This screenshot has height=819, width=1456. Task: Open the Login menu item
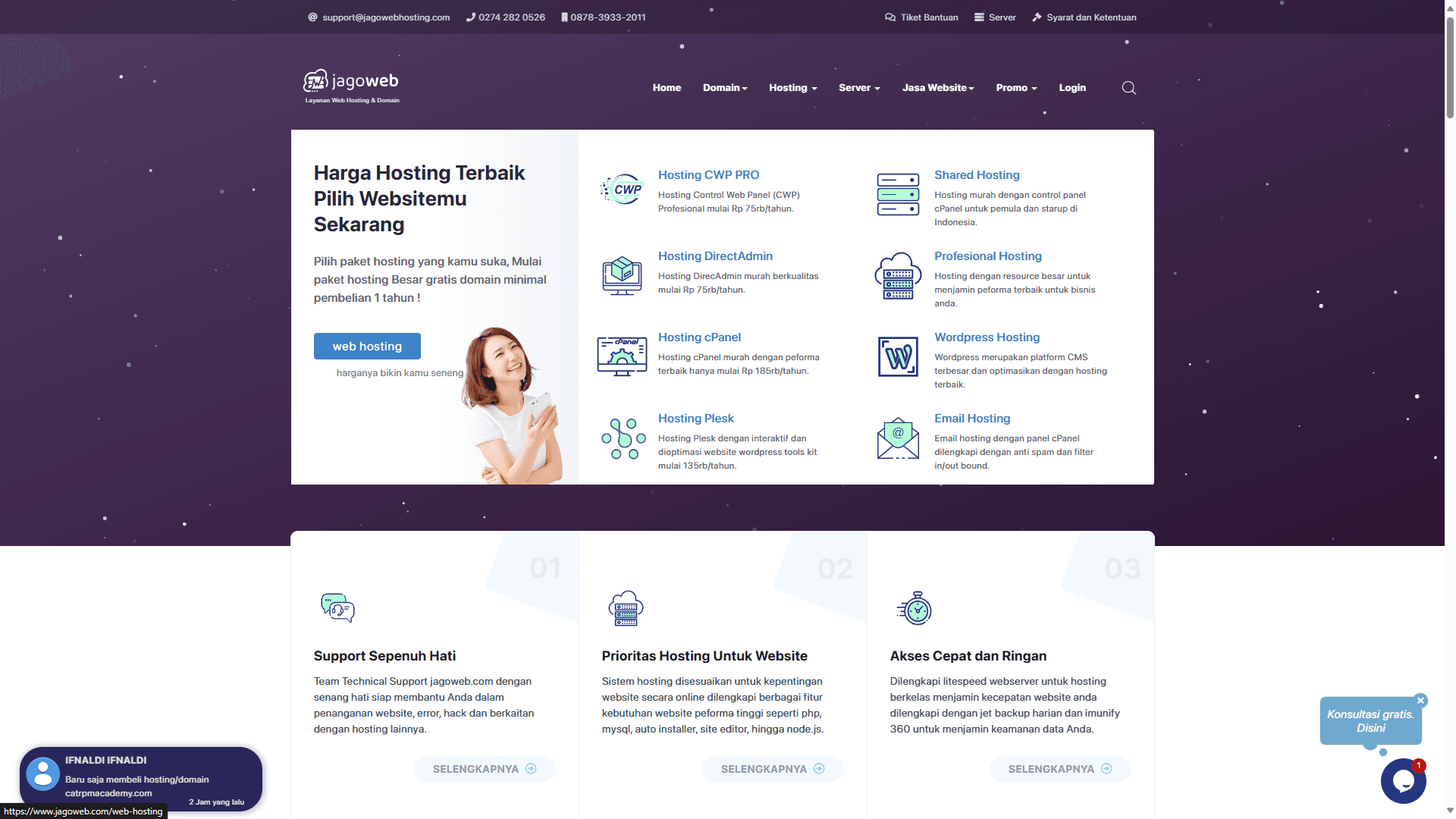(1072, 88)
